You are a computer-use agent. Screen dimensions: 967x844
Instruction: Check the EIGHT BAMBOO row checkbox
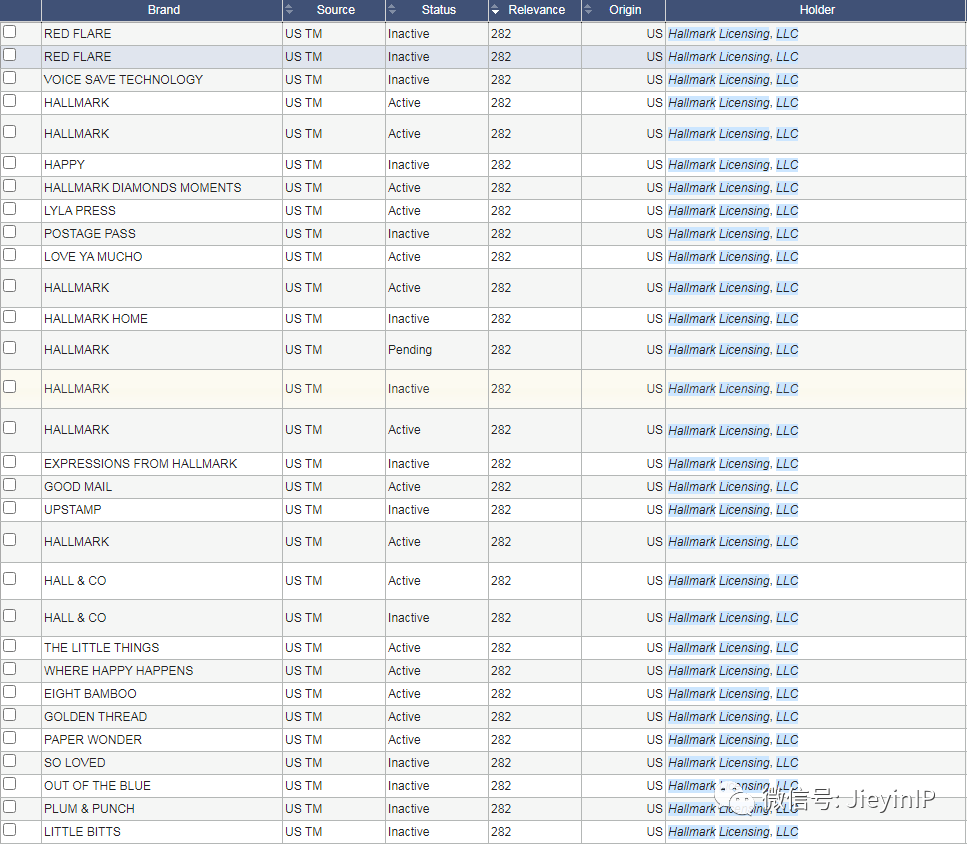[9, 692]
